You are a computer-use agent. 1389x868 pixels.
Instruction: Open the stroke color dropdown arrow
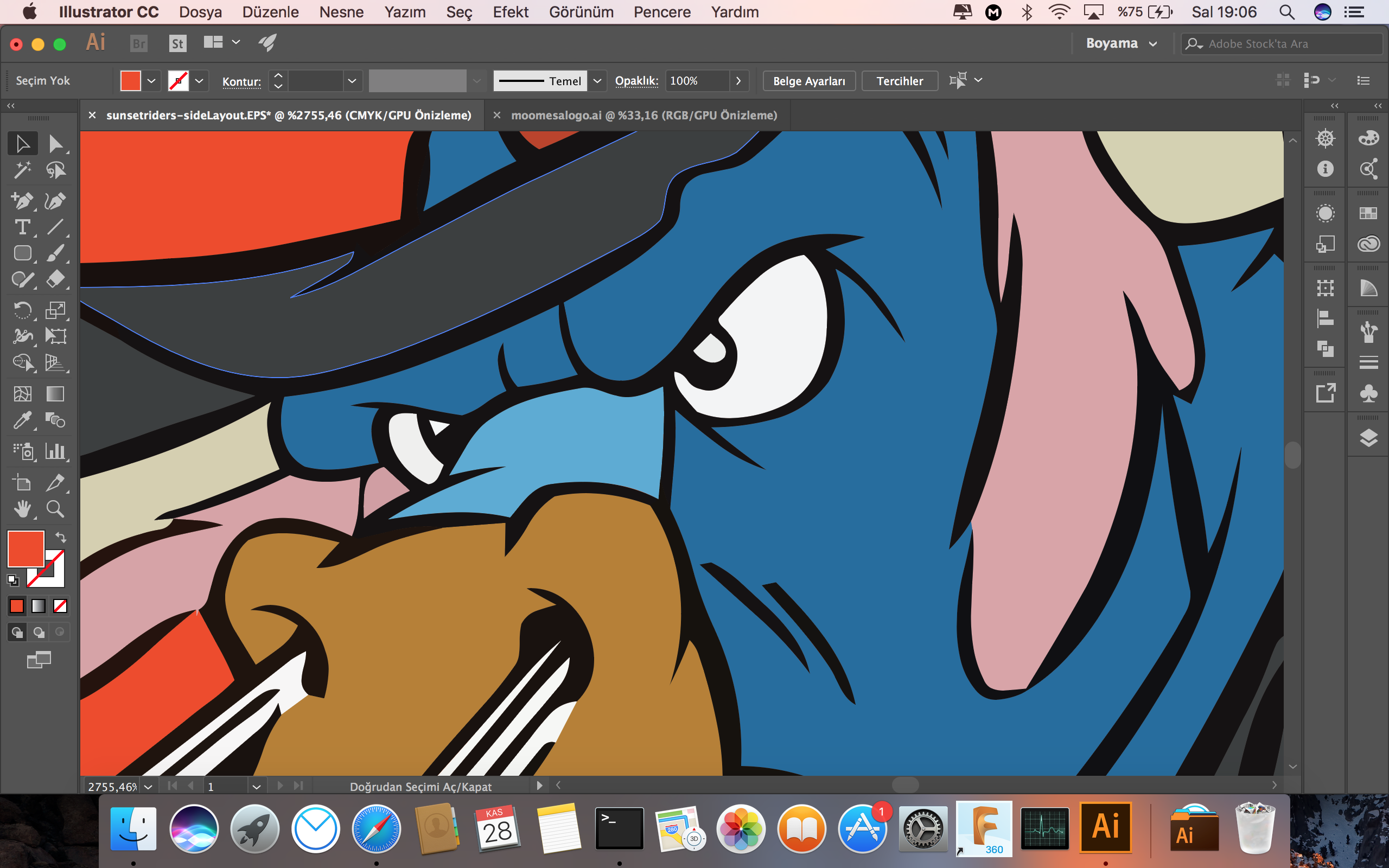pos(199,81)
